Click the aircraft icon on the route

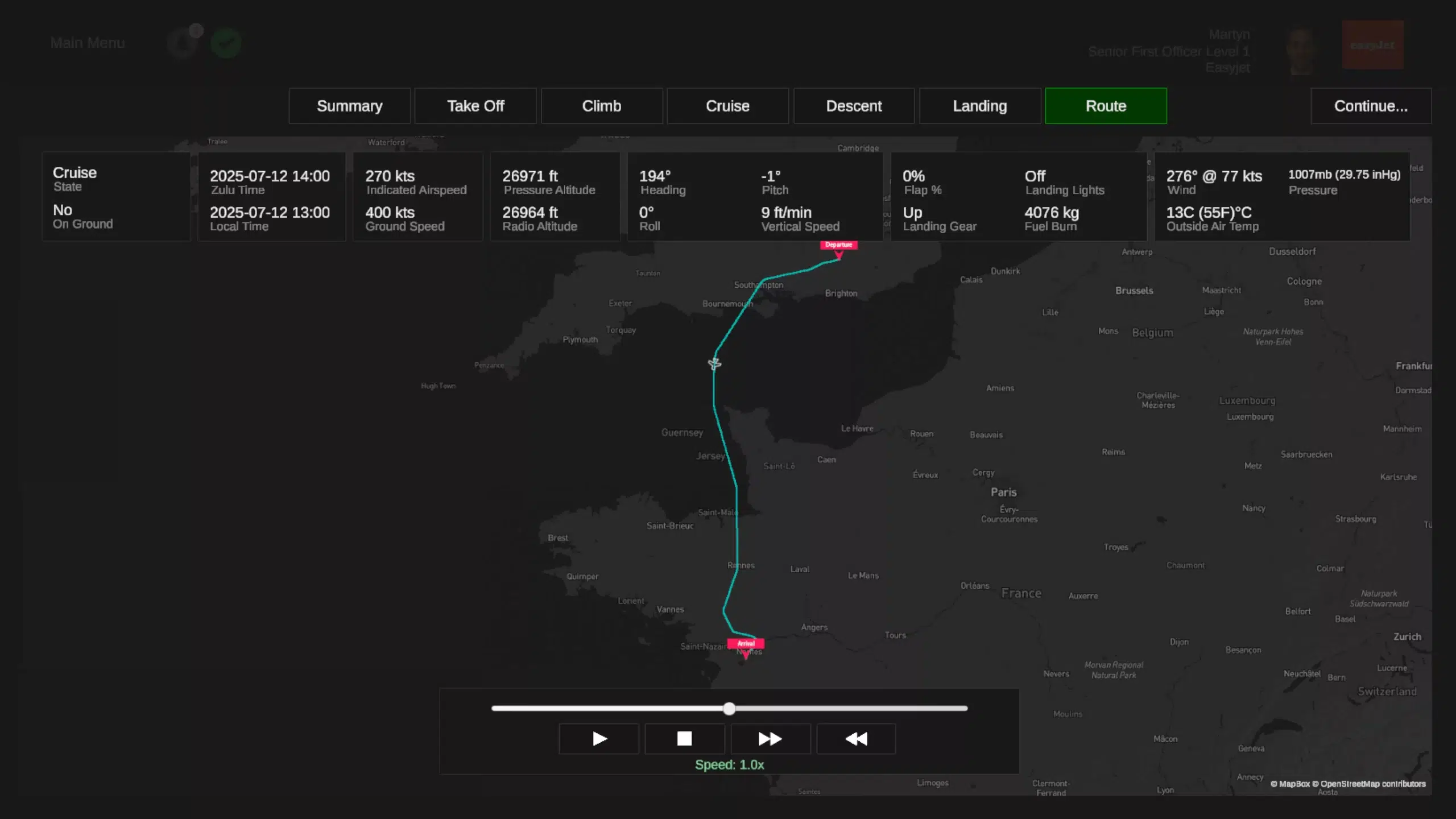(714, 363)
